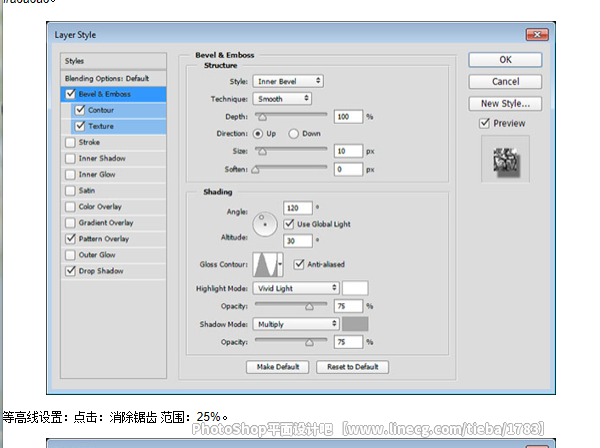Open the Texture settings label
The width and height of the screenshot is (600, 448).
point(101,126)
